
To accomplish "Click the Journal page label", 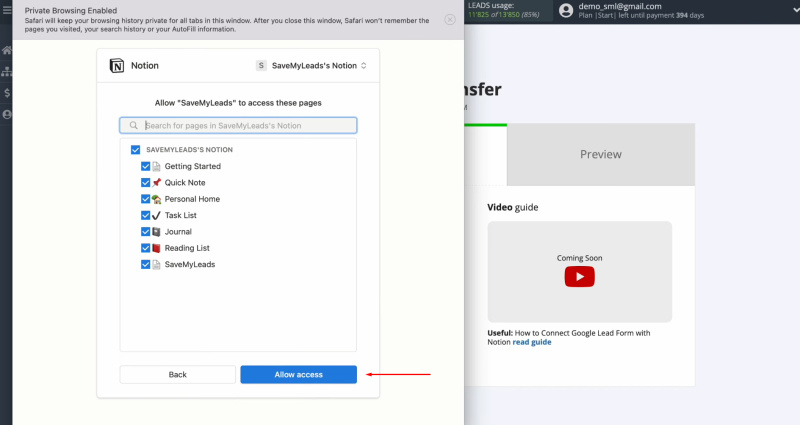I will click(x=178, y=232).
